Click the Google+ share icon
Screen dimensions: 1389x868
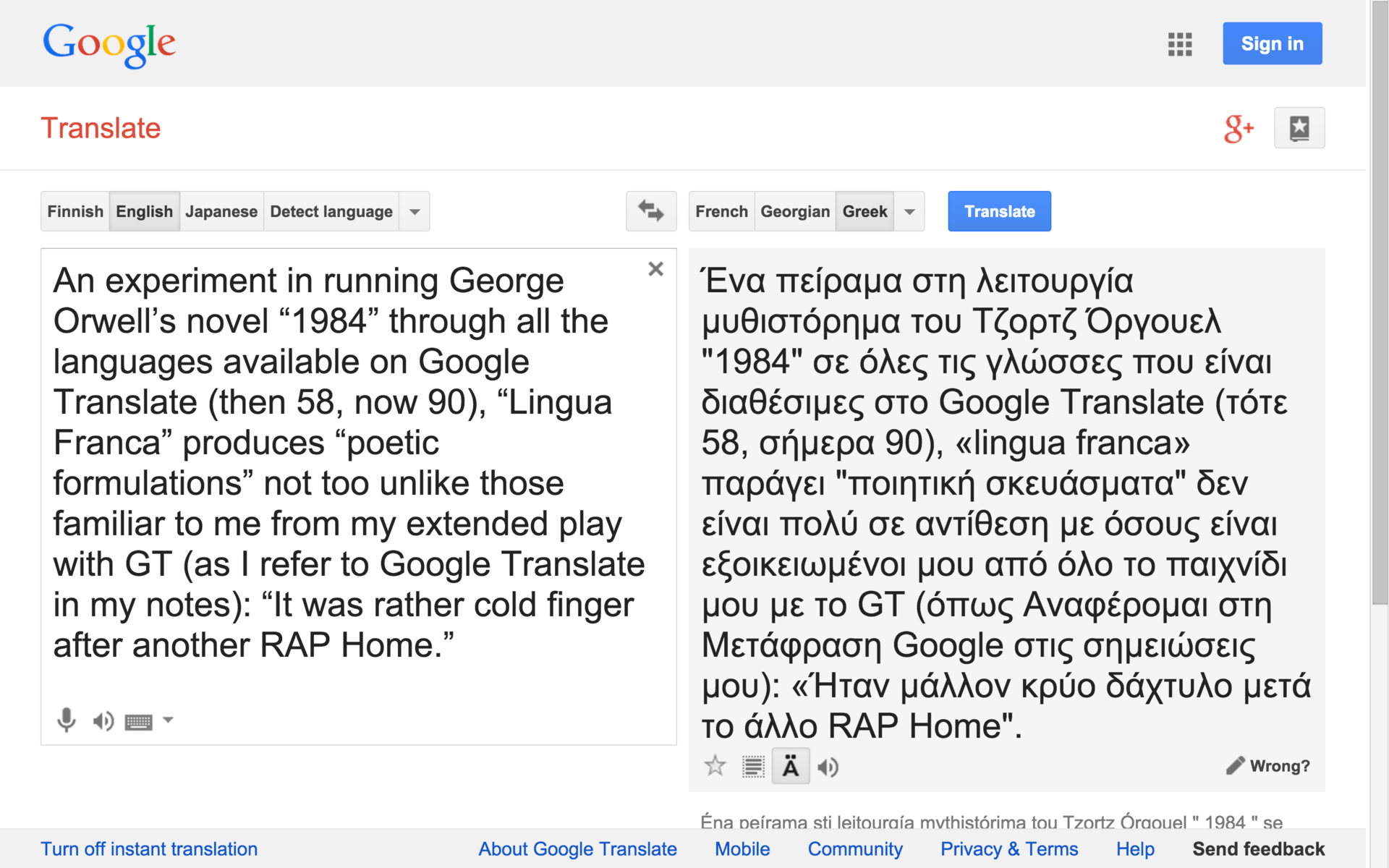tap(1238, 128)
